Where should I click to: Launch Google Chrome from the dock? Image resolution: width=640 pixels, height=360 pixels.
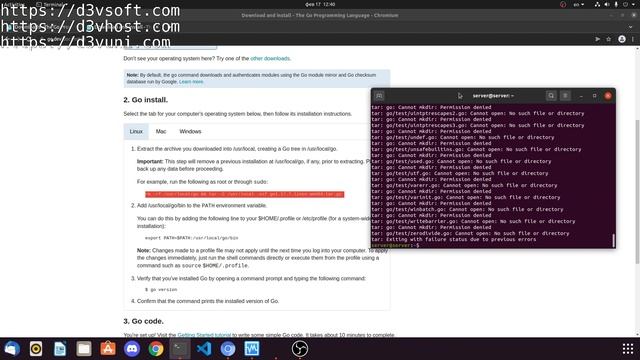156,349
